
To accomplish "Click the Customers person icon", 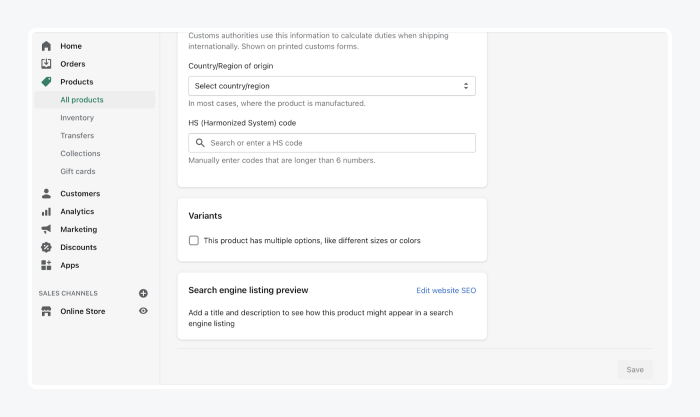I will [x=46, y=194].
